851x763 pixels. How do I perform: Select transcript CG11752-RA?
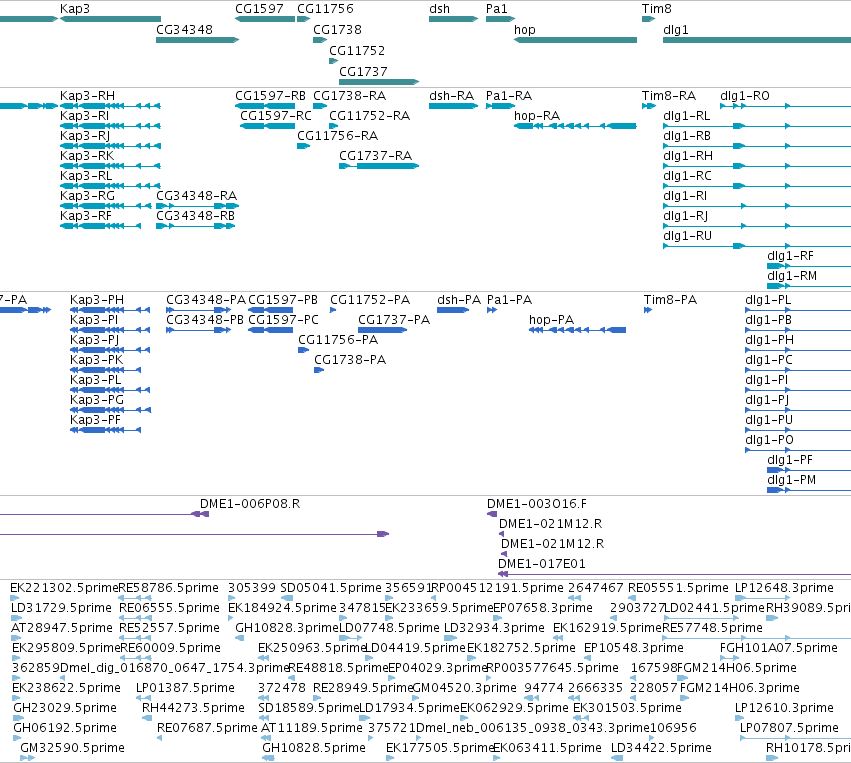333,126
